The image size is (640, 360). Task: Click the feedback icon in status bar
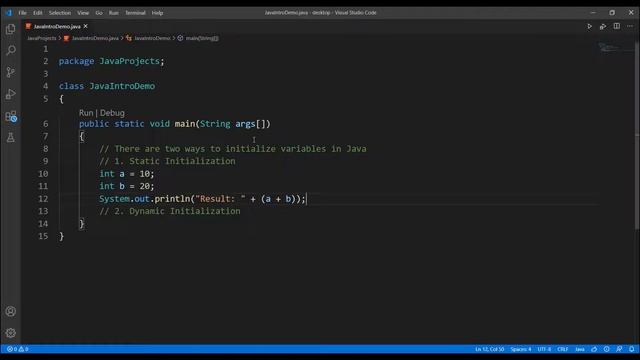pyautogui.click(x=619, y=349)
